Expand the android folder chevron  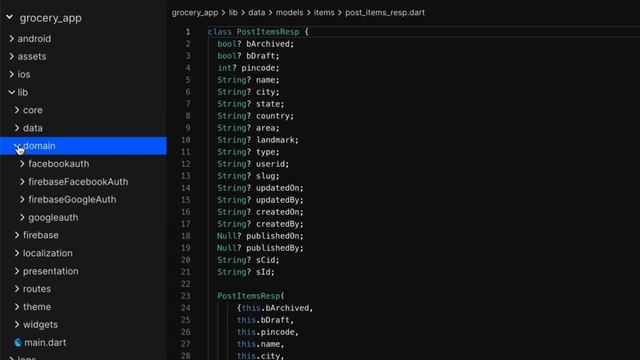[11, 38]
